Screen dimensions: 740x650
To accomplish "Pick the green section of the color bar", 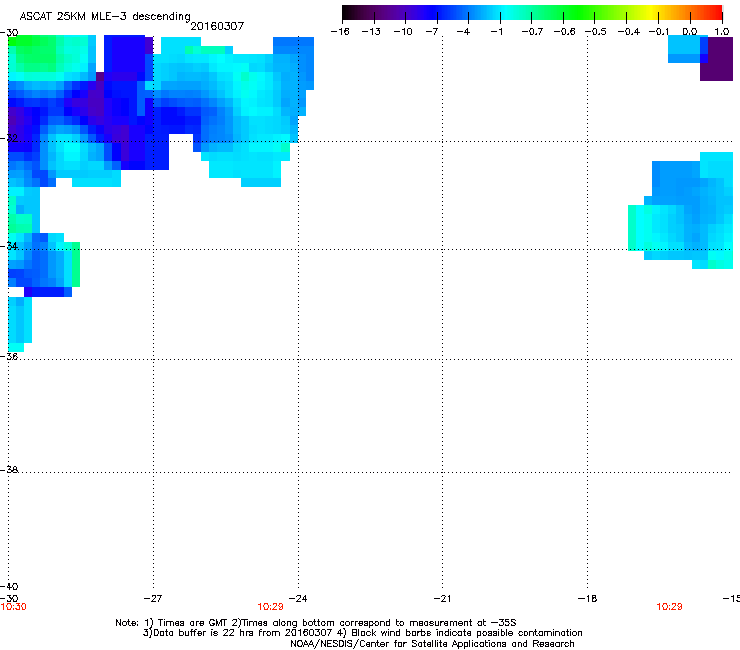I will tap(580, 12).
